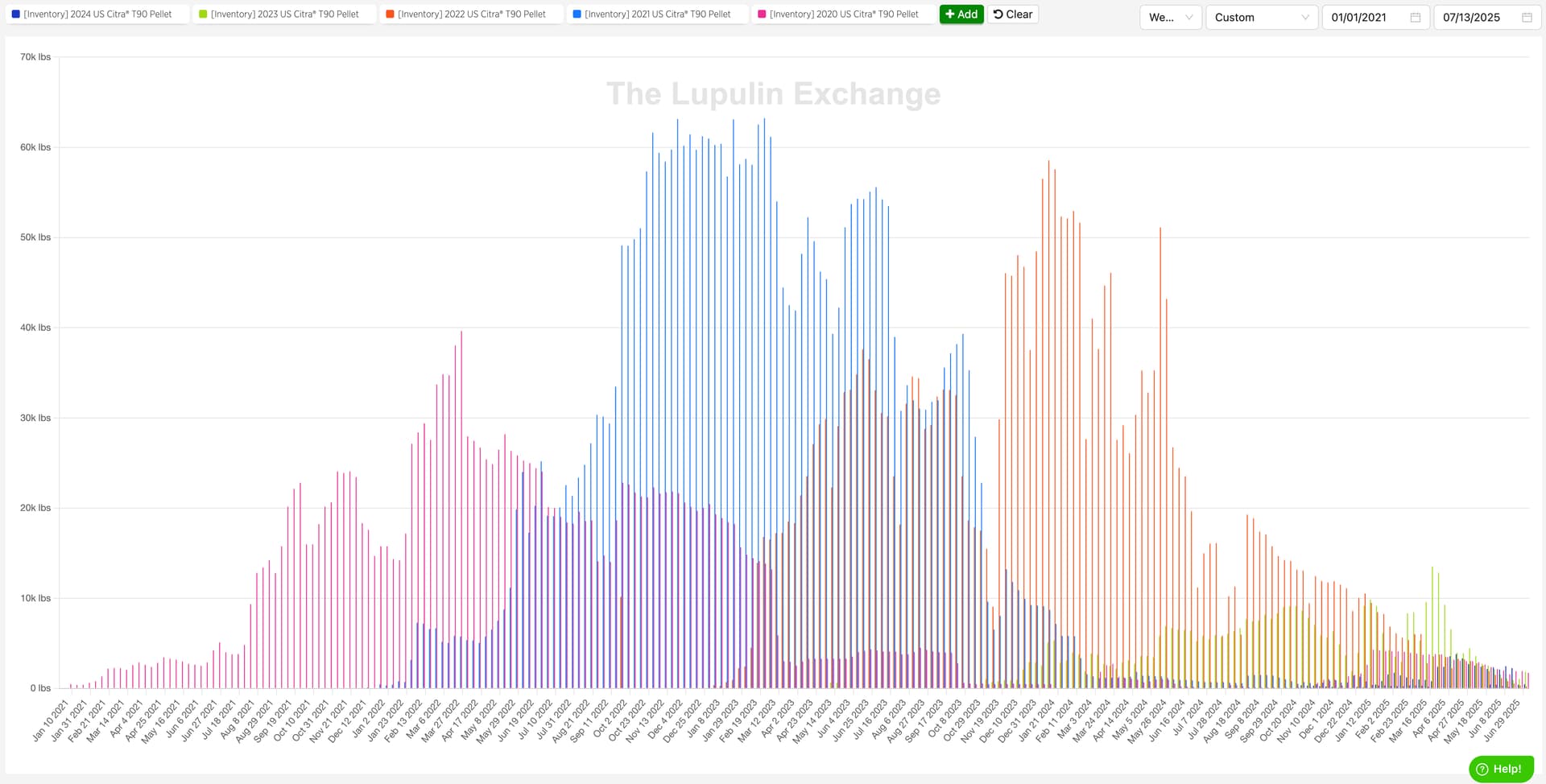Click the 'Jun 29 2025' x-axis label
1546x784 pixels.
pyautogui.click(x=1503, y=720)
